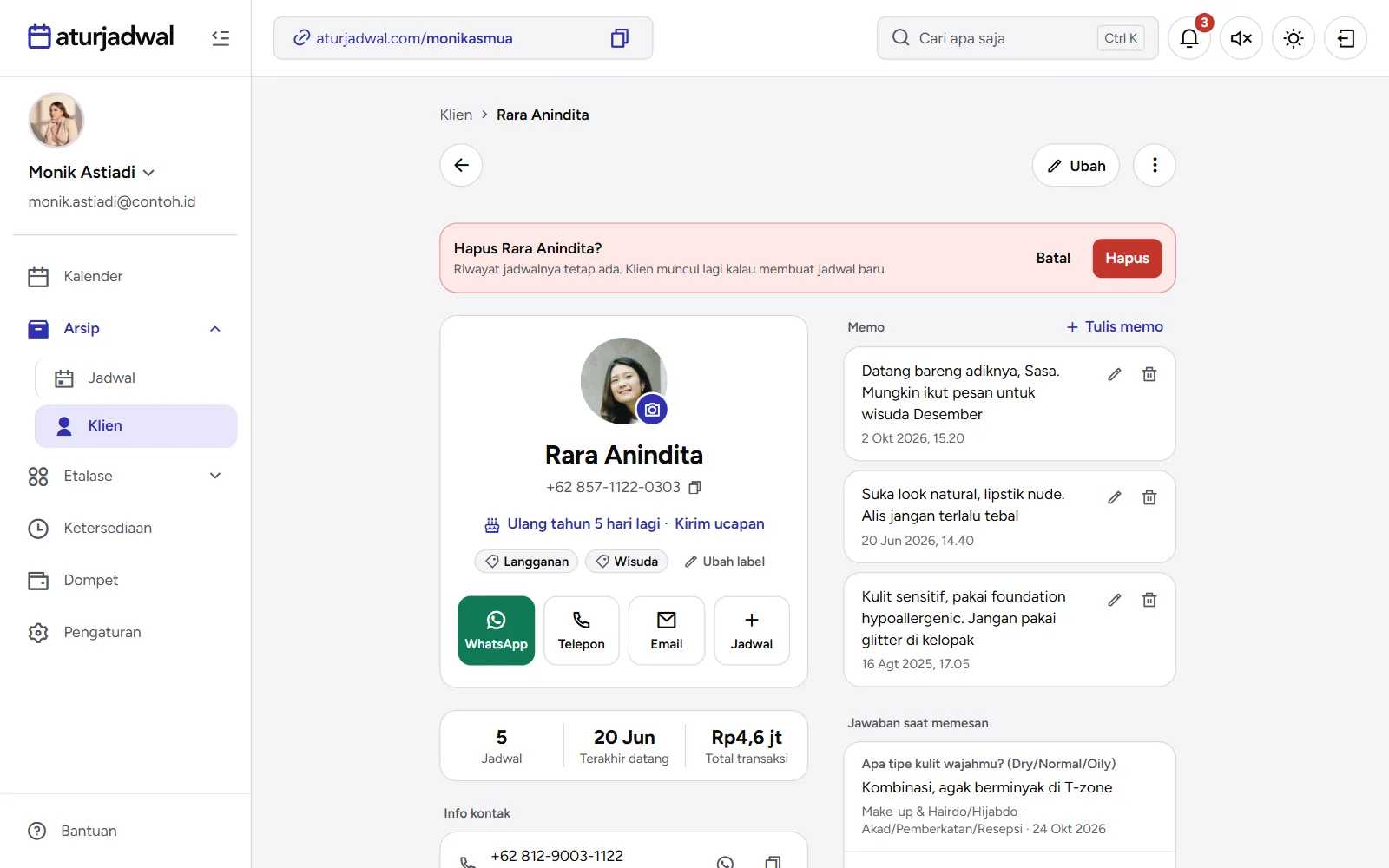Open the notifications bell

tap(1189, 38)
